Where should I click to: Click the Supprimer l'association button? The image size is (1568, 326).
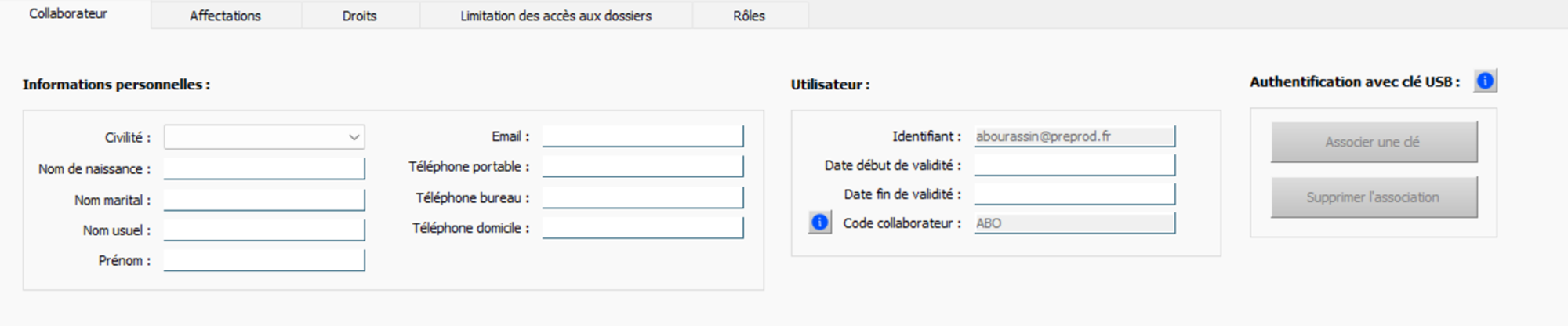1374,197
